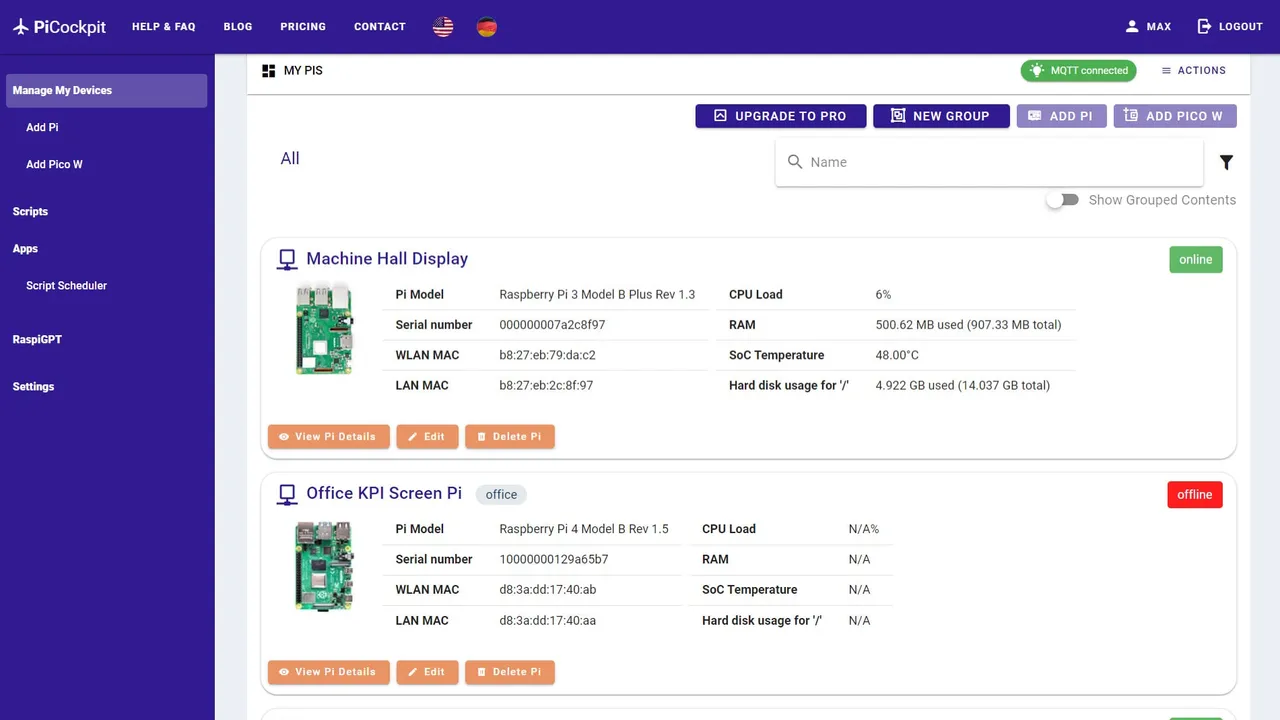Select serial number 000000007a2c8f97
The image size is (1280, 720).
tap(552, 325)
